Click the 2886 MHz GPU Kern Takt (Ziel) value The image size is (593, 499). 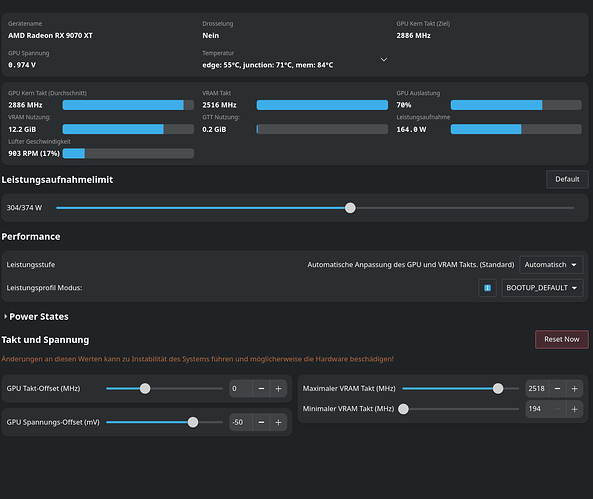point(413,36)
